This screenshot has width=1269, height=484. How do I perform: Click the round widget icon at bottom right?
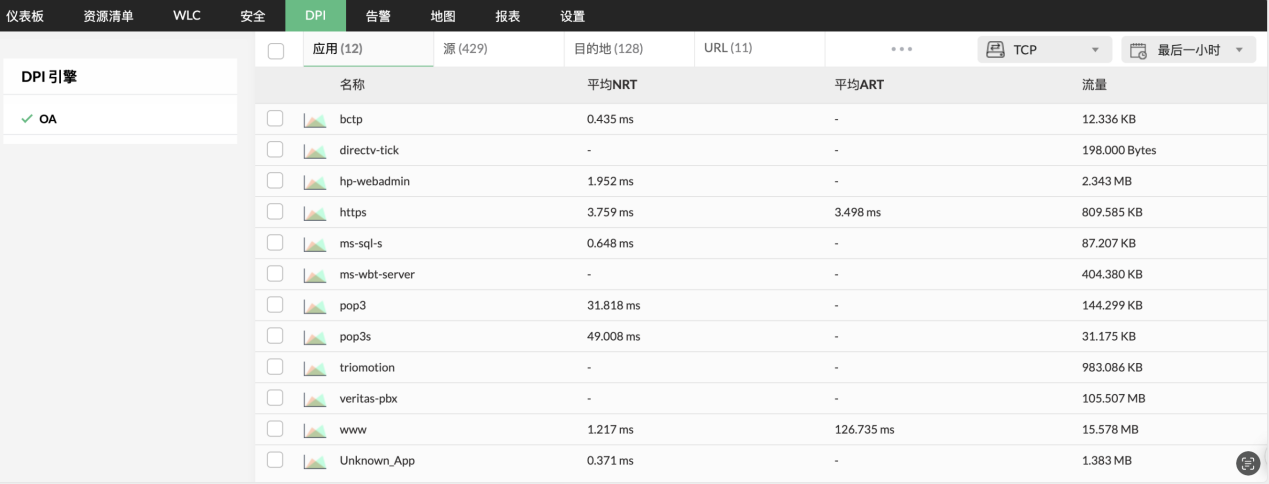(1247, 461)
